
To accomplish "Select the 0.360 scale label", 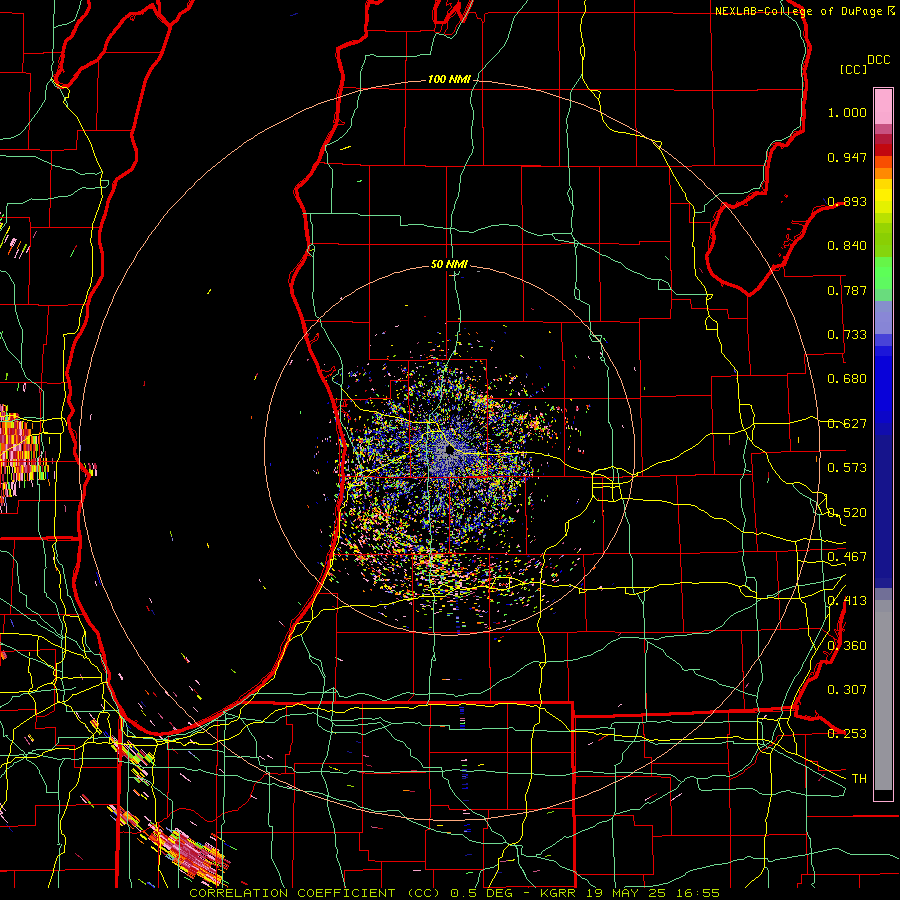I will tap(847, 646).
